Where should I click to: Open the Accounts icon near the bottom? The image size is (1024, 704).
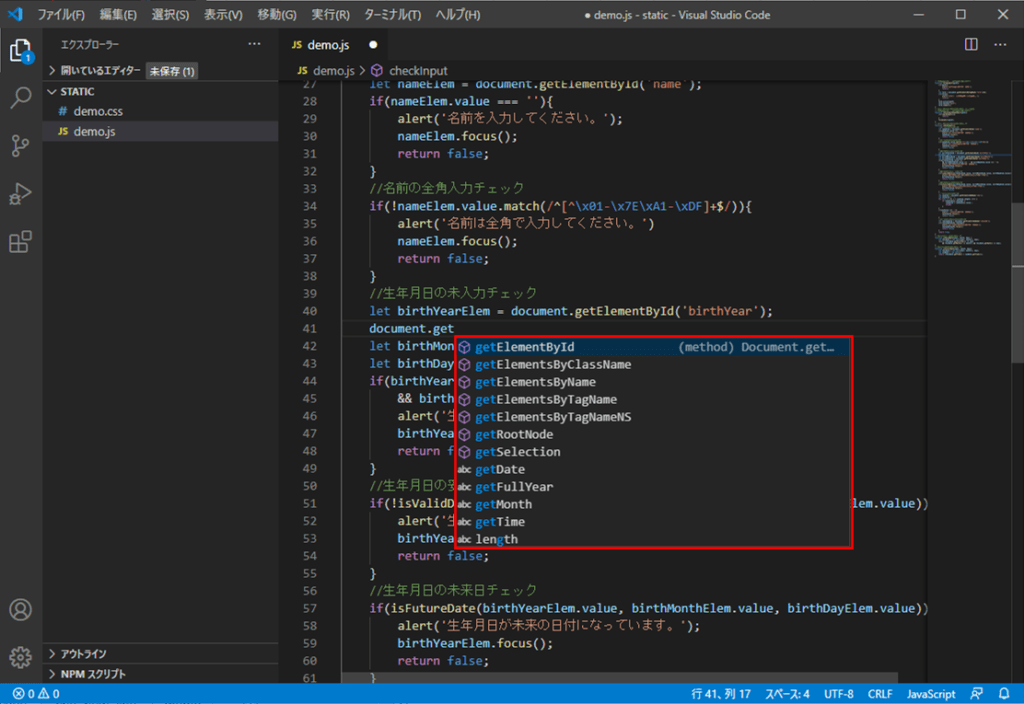click(x=20, y=609)
